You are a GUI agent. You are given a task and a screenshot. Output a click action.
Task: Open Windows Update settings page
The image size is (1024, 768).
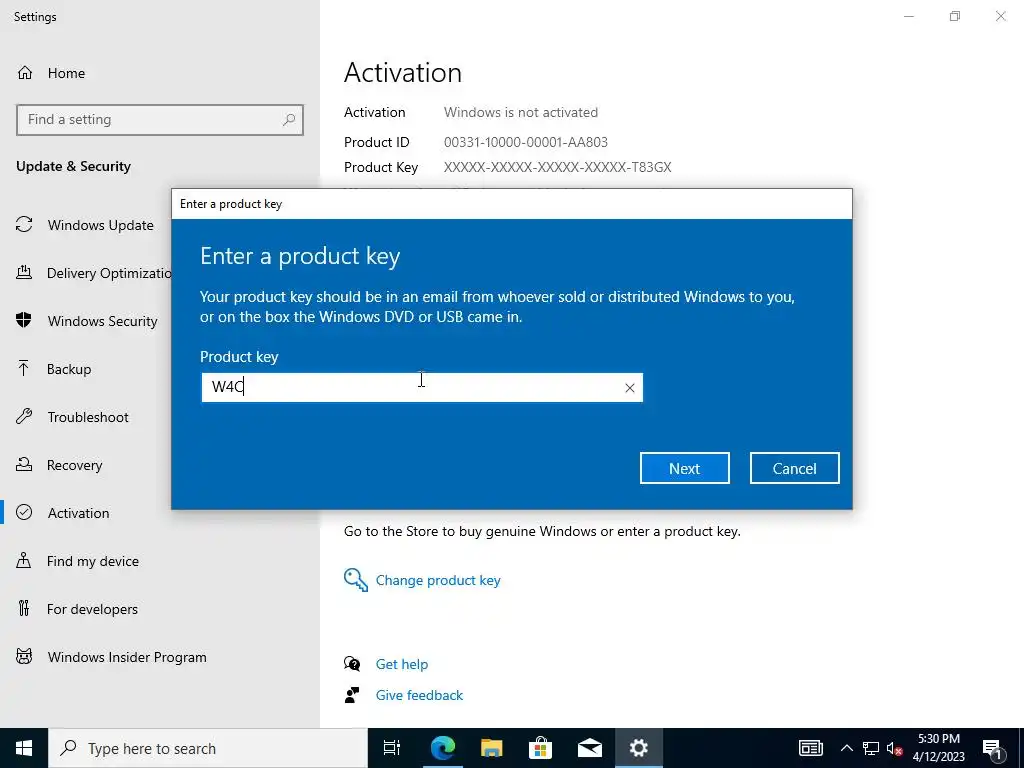101,225
